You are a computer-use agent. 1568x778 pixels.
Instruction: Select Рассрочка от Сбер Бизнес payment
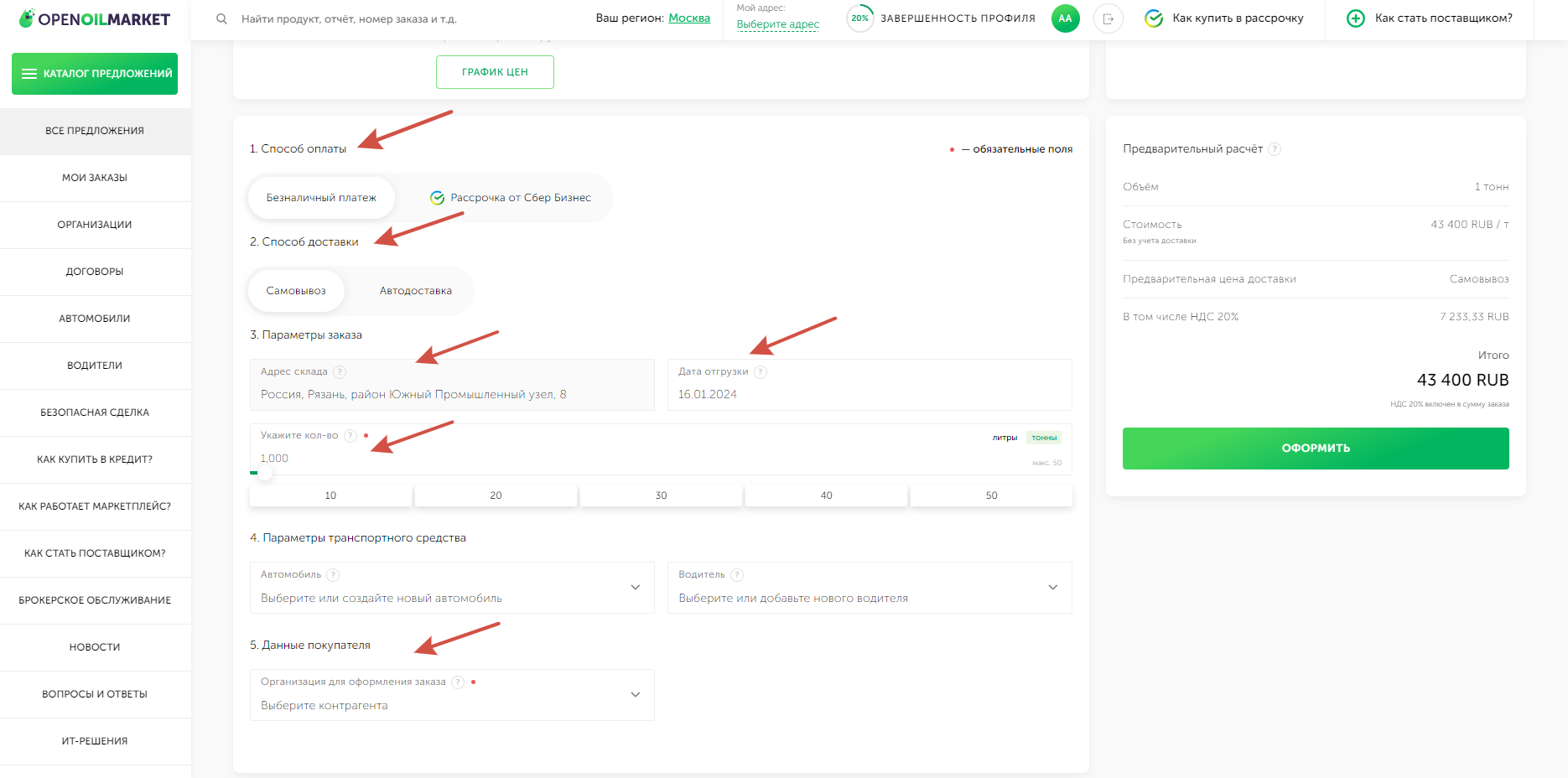pos(510,198)
